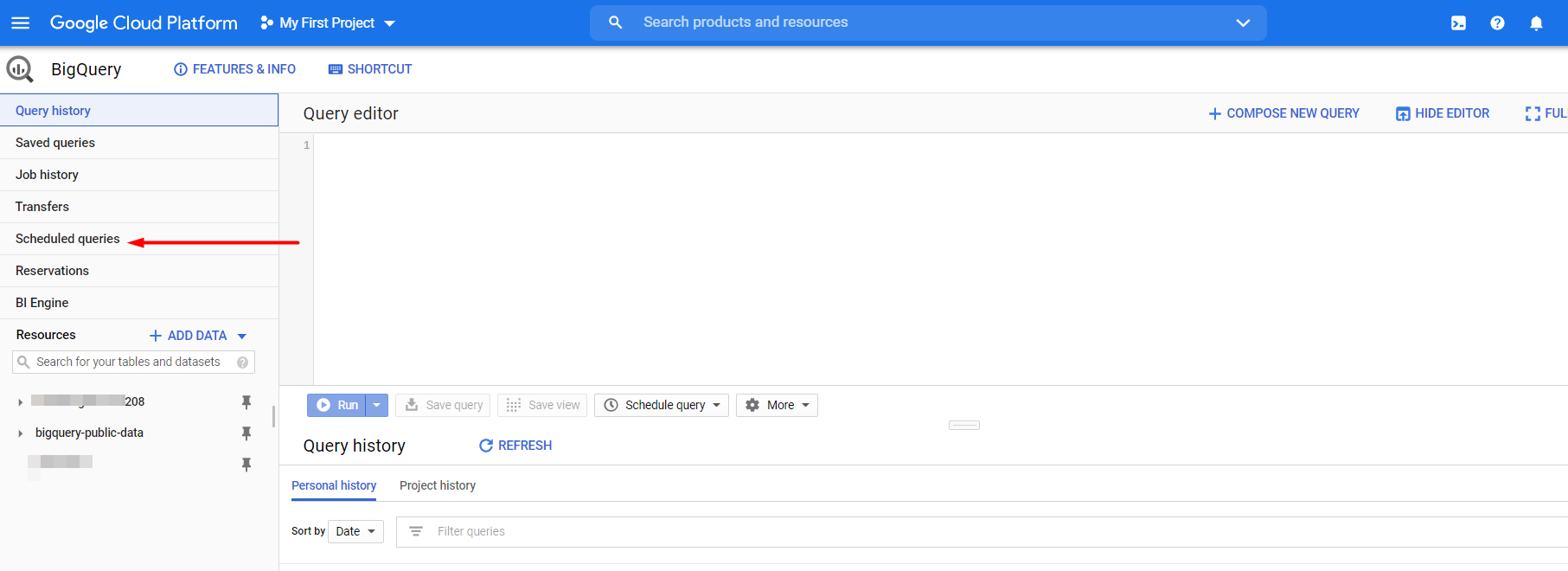This screenshot has height=571, width=1568.
Task: Open Run options dropdown arrow
Action: 377,405
